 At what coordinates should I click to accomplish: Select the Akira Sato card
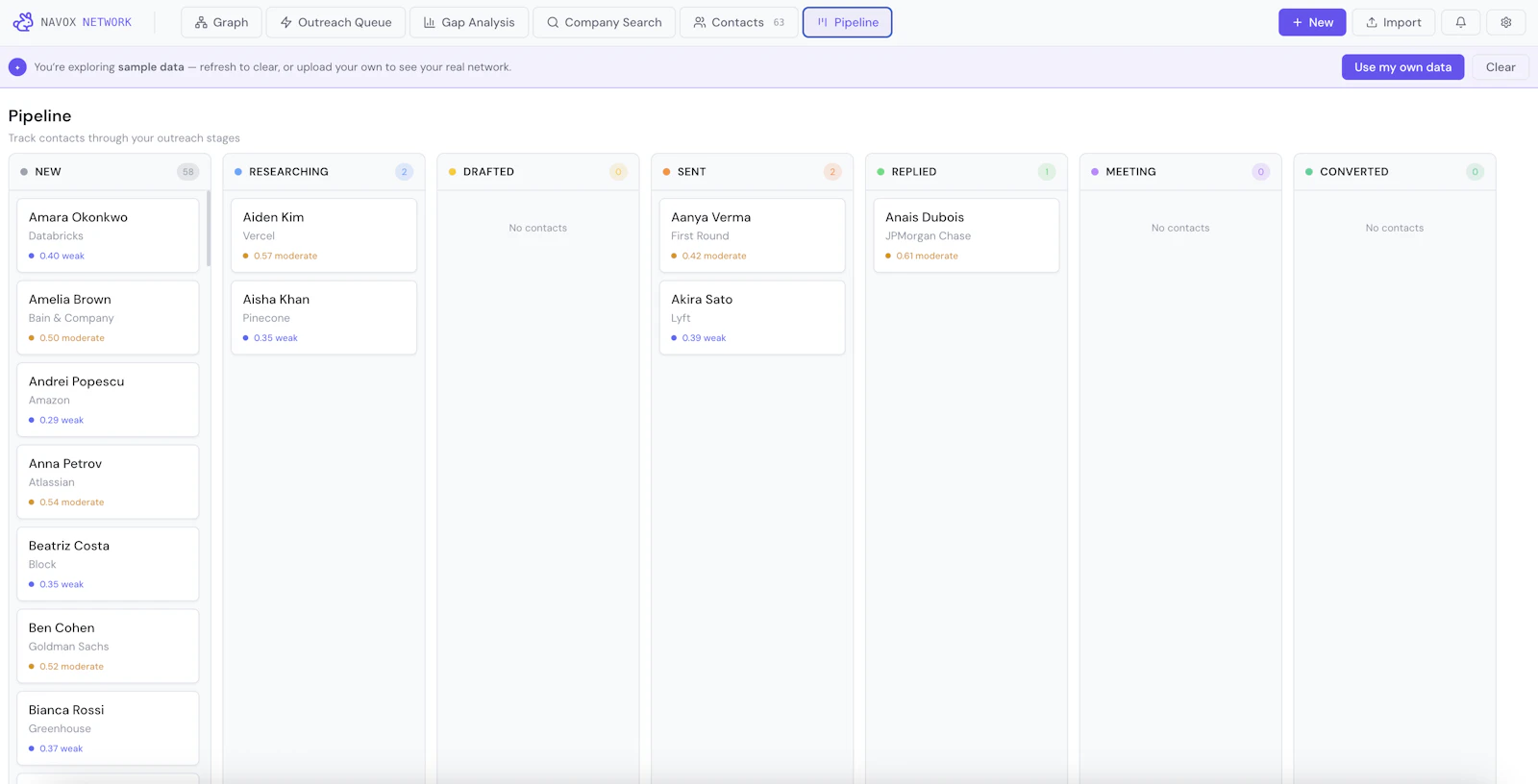coord(752,318)
